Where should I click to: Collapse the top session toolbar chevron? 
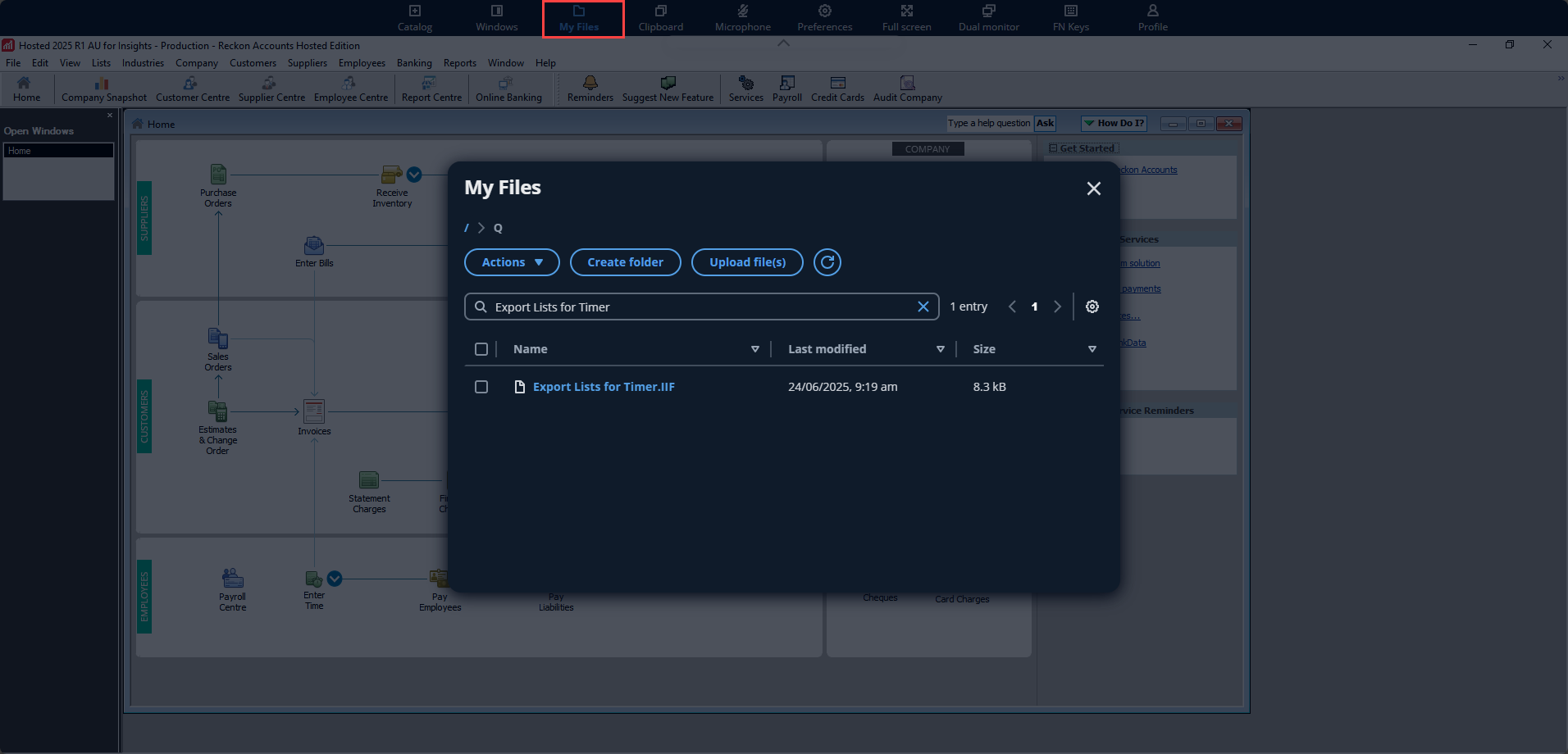[x=783, y=43]
